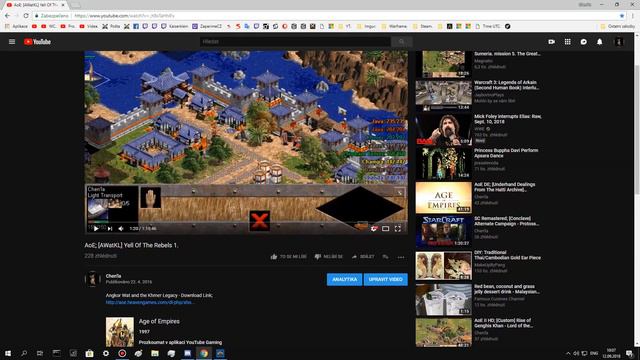Open SC Remastered Conclave video thumbnail
This screenshot has width=640, height=360.
(444, 231)
